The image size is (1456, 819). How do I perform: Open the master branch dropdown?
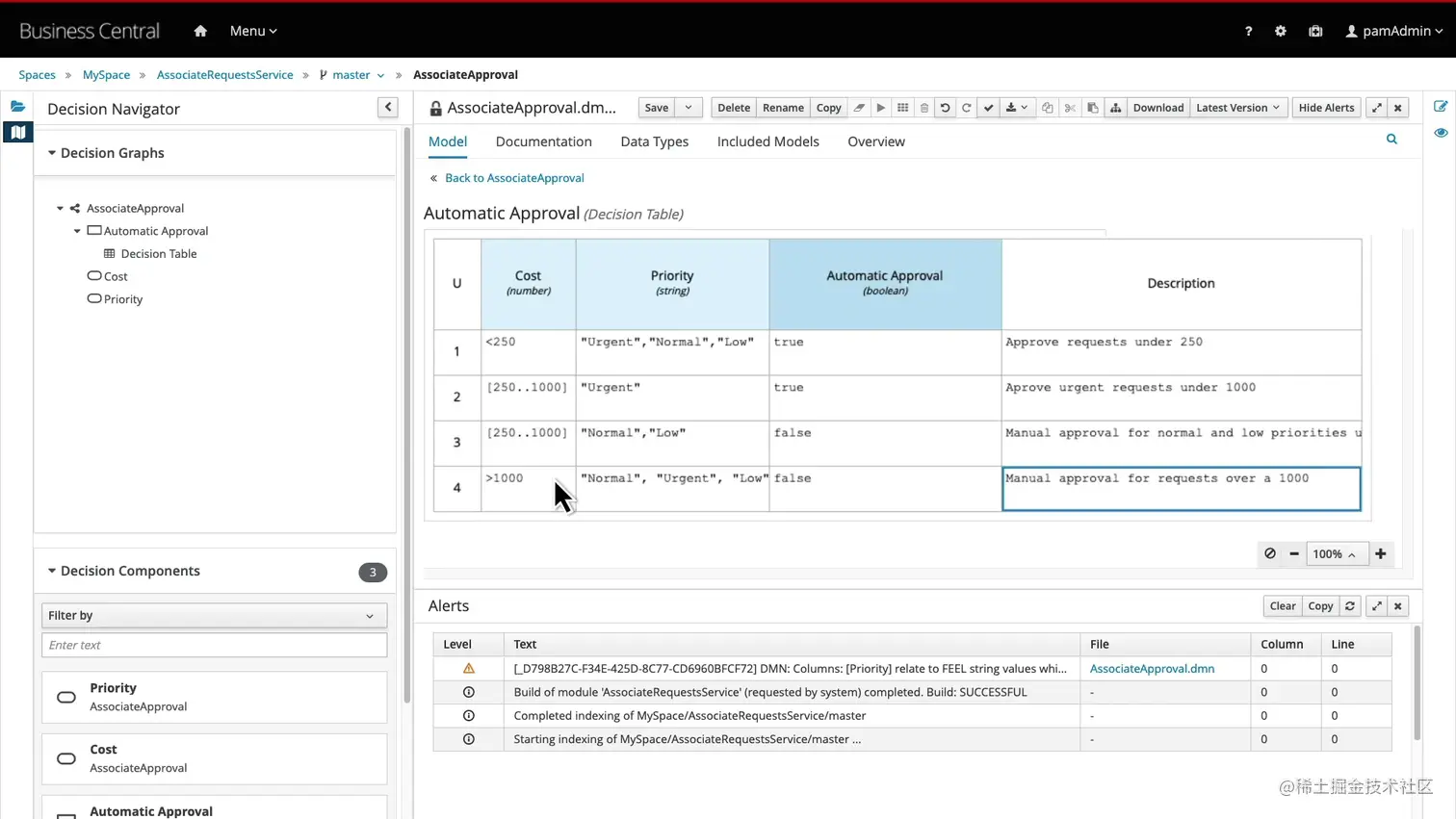click(352, 75)
